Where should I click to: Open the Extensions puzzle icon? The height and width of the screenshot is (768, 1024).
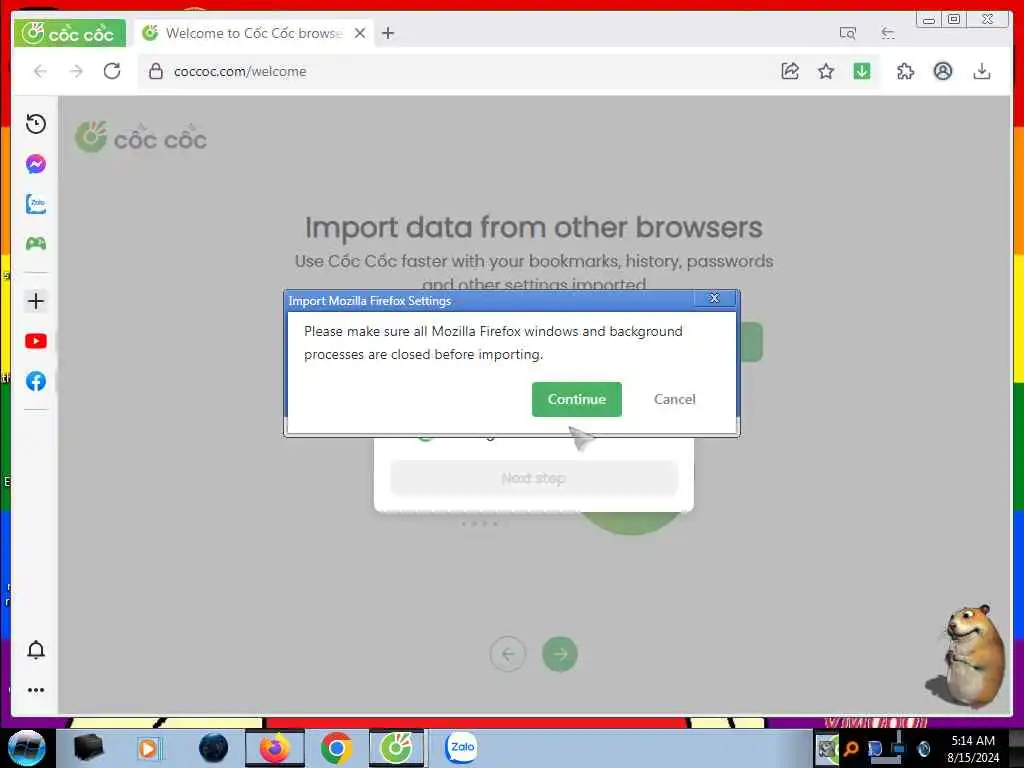[x=905, y=71]
